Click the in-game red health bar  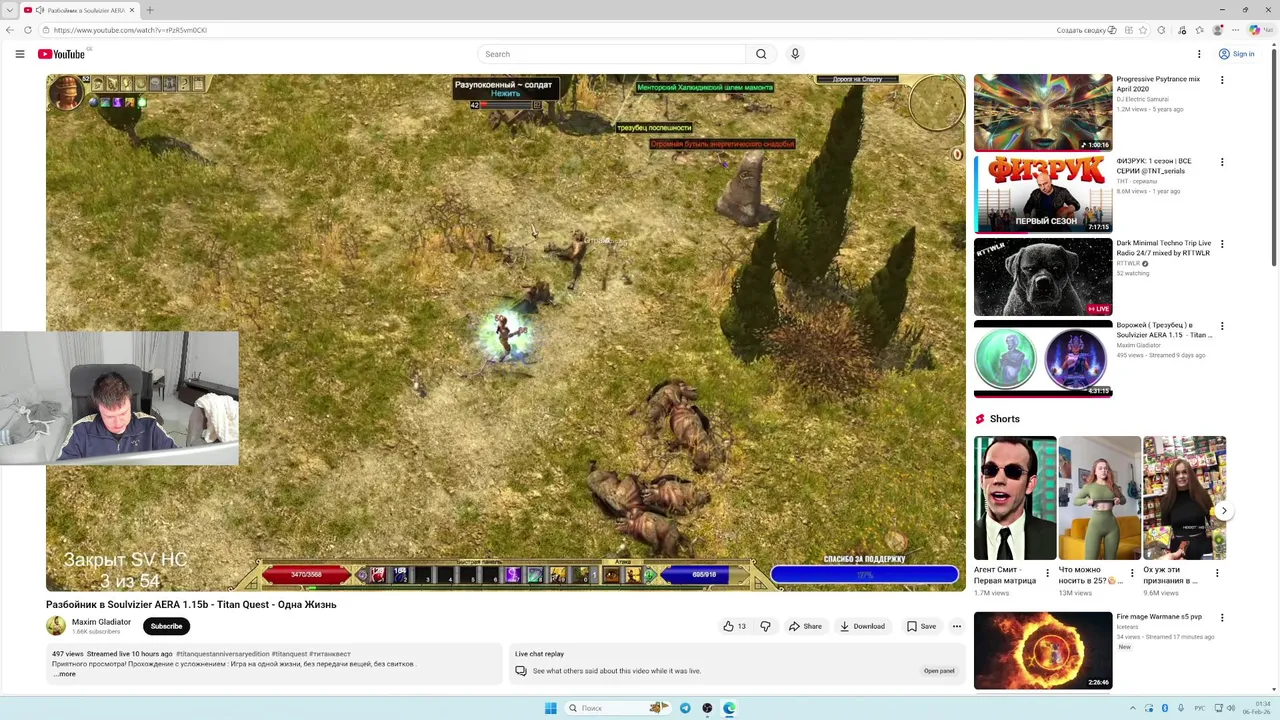[x=306, y=575]
